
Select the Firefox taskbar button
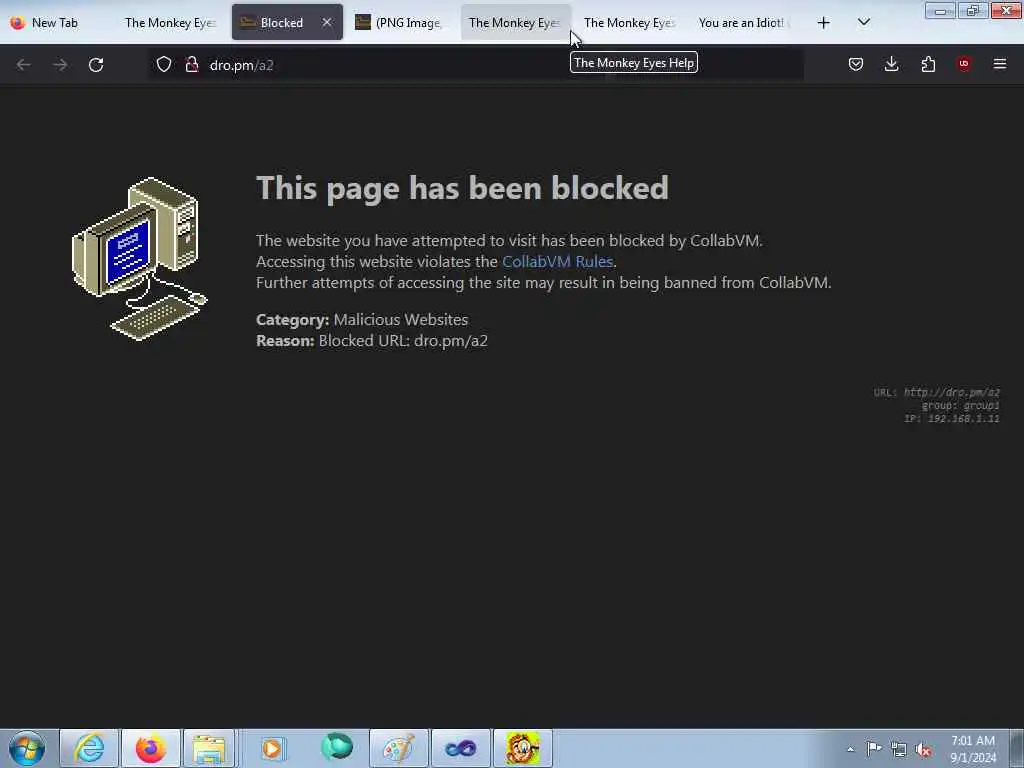(x=151, y=748)
